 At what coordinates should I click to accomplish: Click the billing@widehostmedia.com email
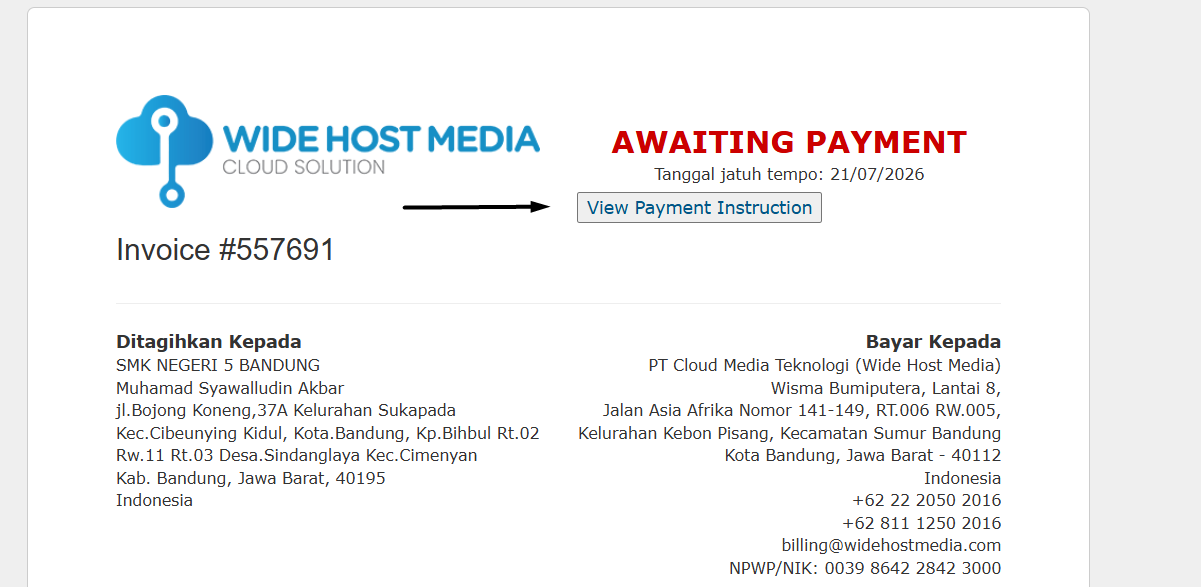[891, 545]
